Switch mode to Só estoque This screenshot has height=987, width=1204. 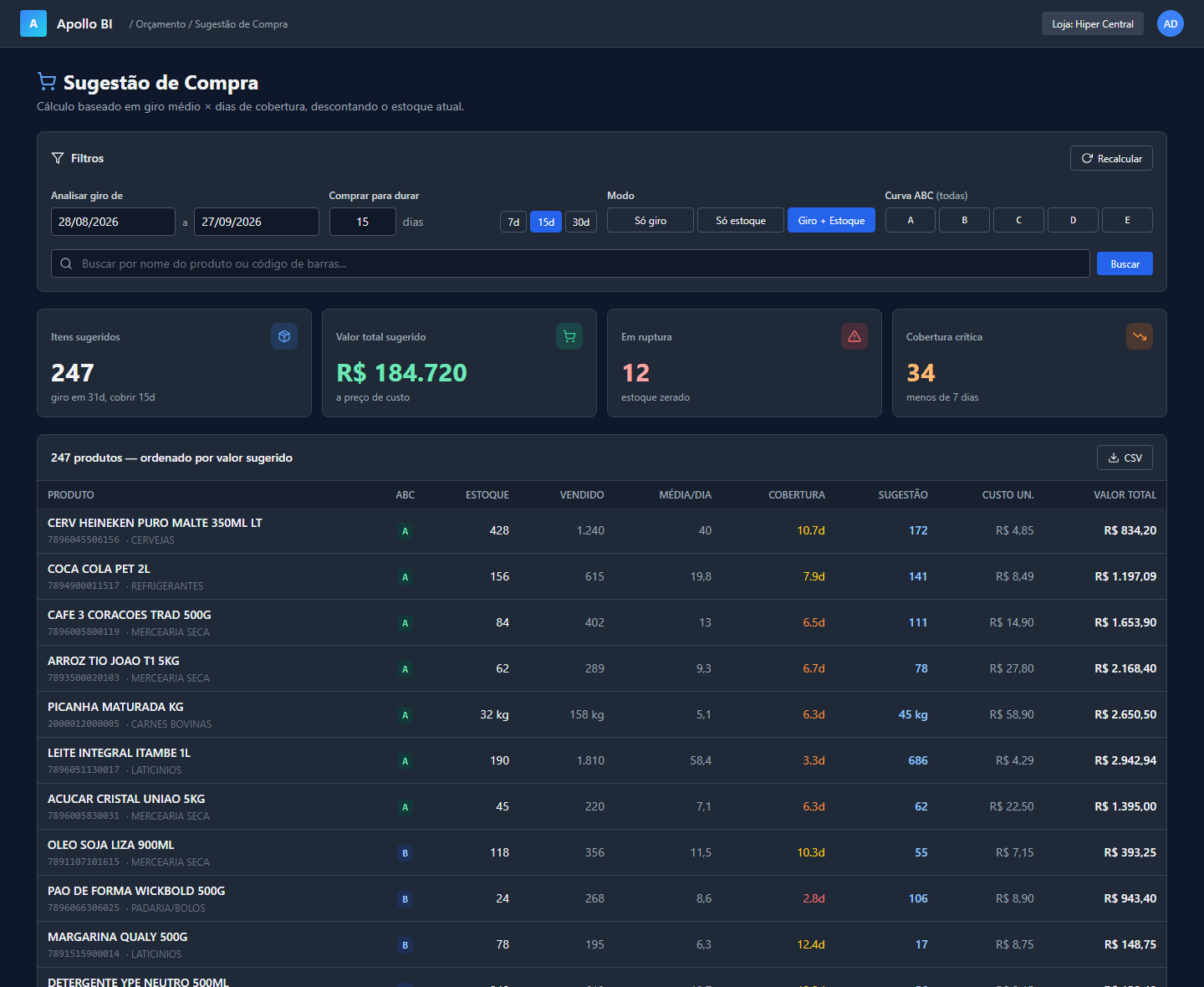(741, 220)
